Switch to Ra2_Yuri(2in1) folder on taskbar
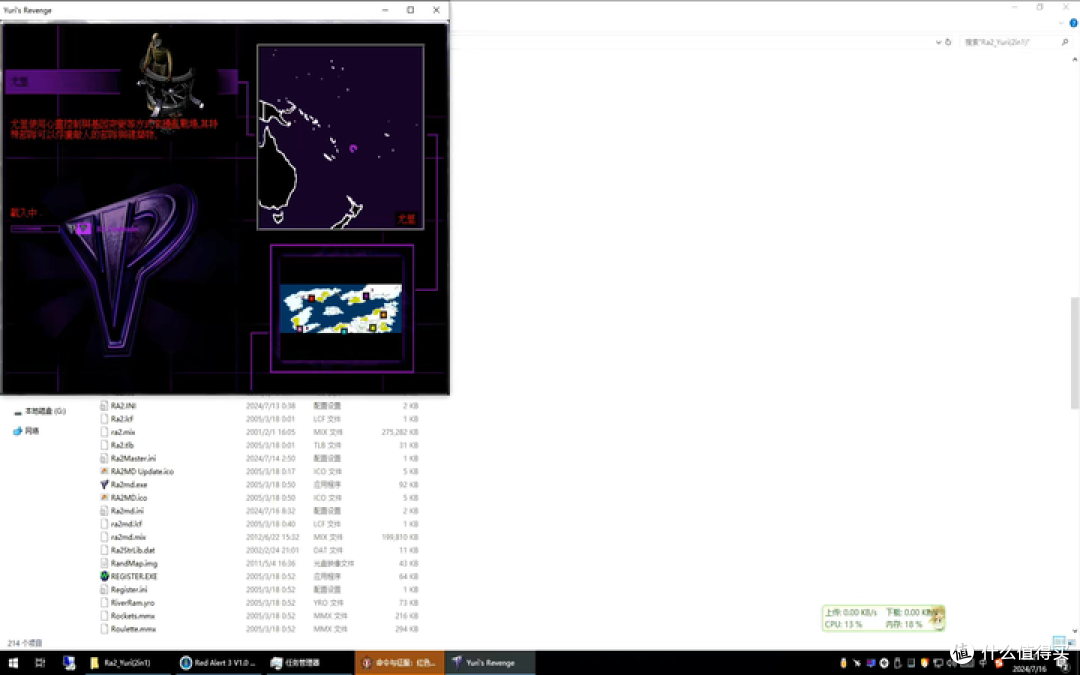1080x675 pixels. [126, 663]
